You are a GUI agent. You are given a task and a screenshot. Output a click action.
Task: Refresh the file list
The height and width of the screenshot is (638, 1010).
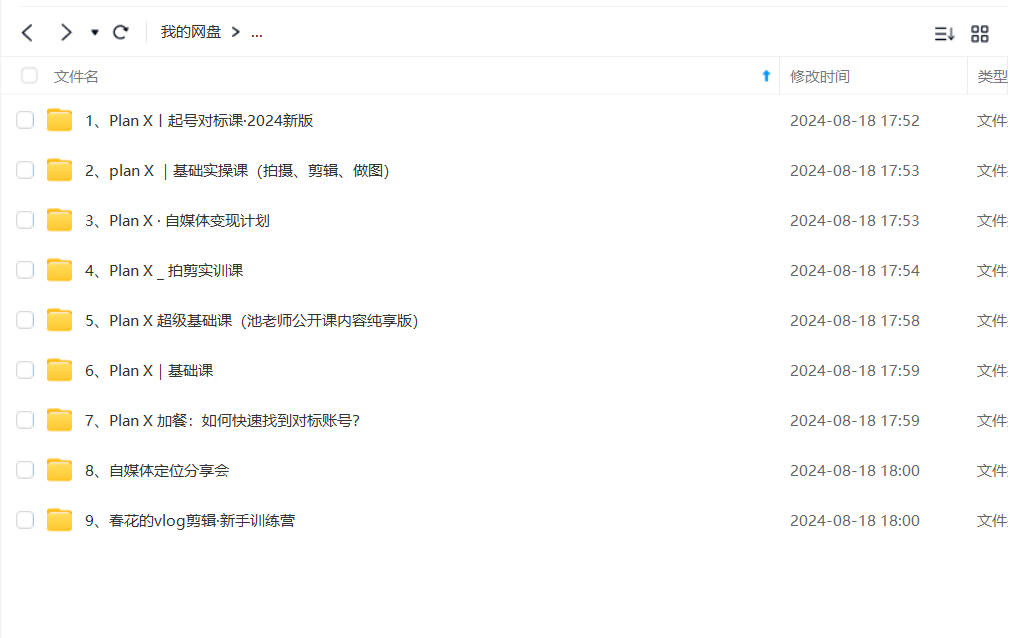pos(120,32)
